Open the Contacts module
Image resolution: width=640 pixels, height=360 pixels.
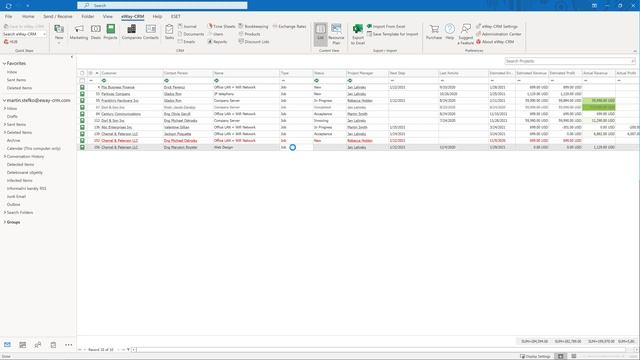pyautogui.click(x=151, y=32)
